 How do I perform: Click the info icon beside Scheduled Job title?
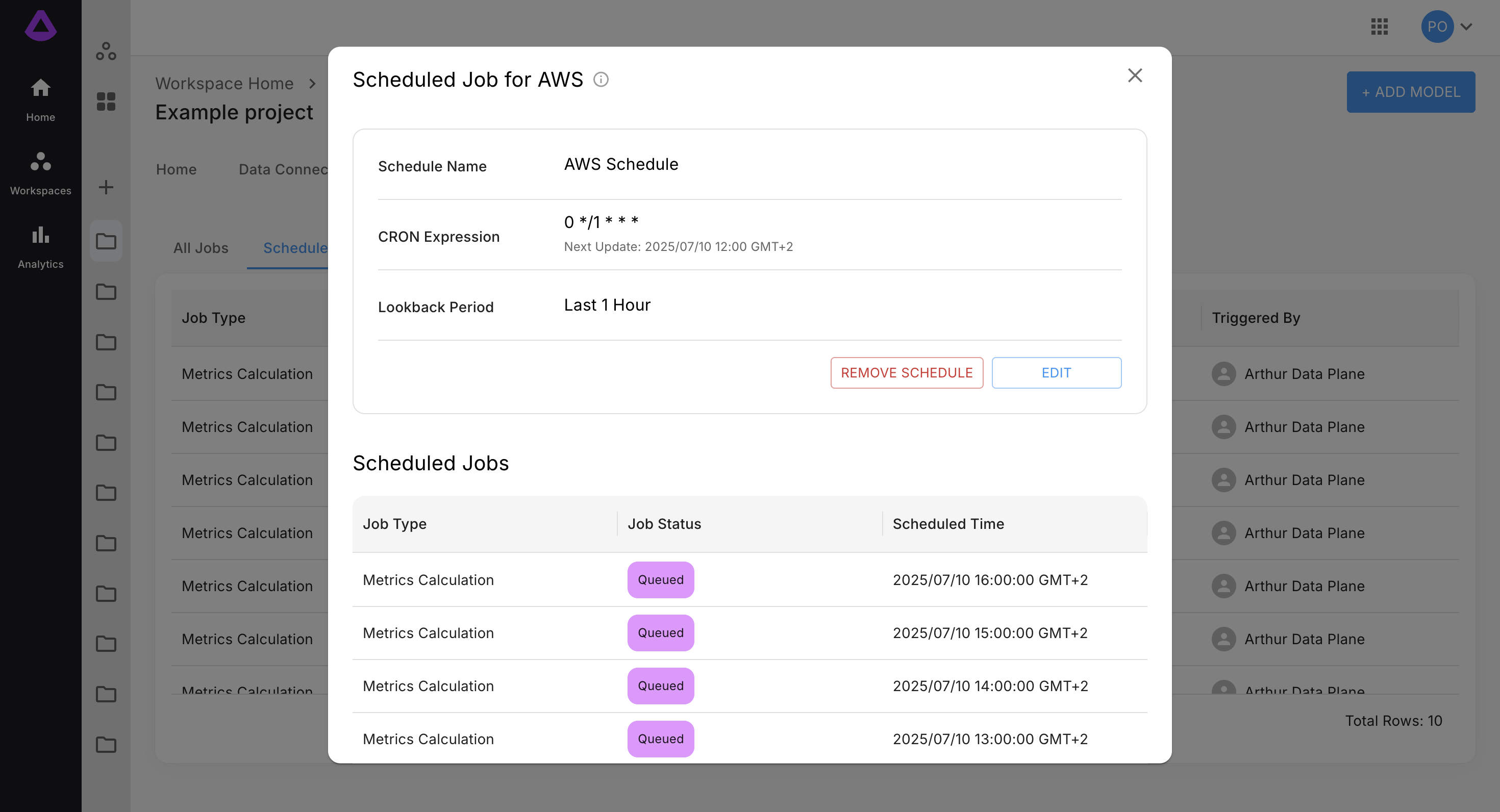pyautogui.click(x=601, y=79)
